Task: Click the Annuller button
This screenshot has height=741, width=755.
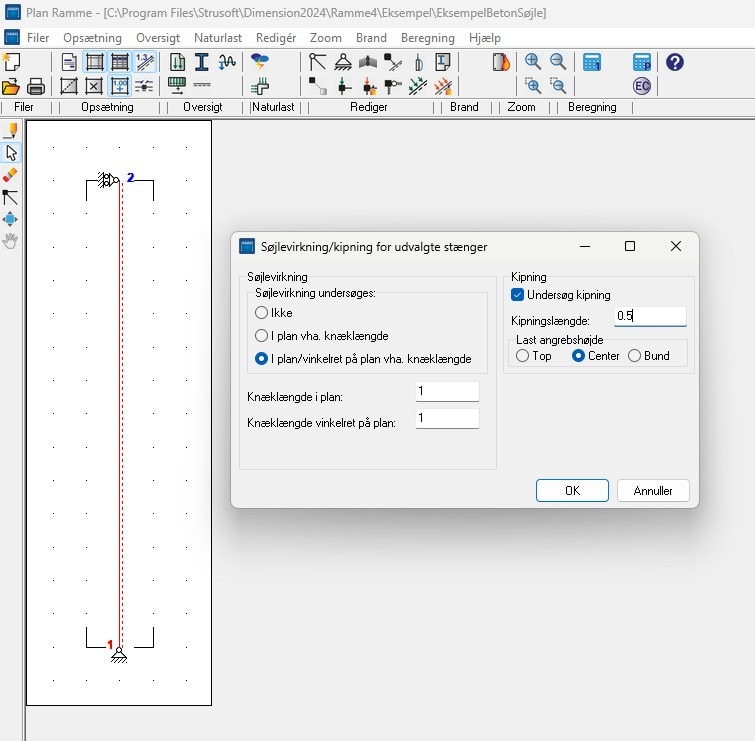Action: [x=653, y=491]
